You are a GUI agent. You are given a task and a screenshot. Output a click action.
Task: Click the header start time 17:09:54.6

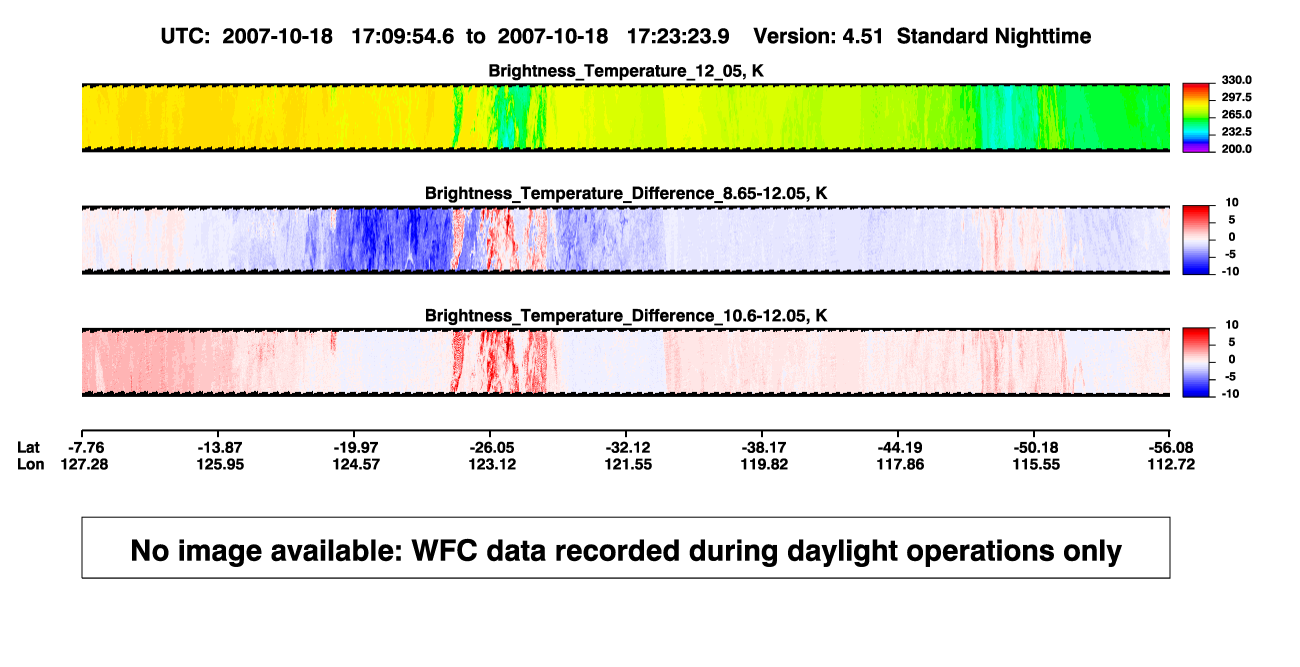pyautogui.click(x=403, y=36)
